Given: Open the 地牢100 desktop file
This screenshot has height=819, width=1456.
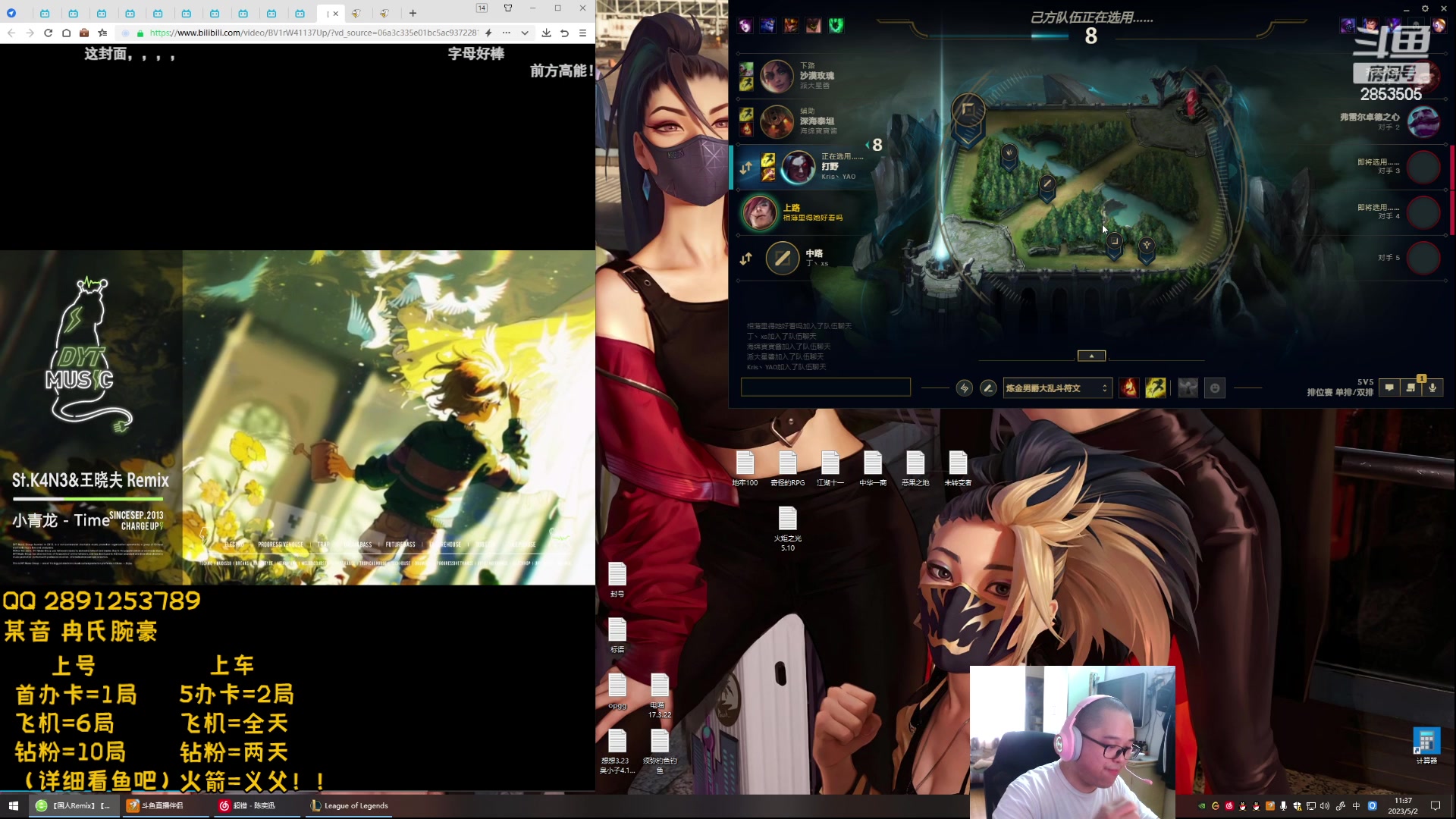Looking at the screenshot, I should 745,468.
